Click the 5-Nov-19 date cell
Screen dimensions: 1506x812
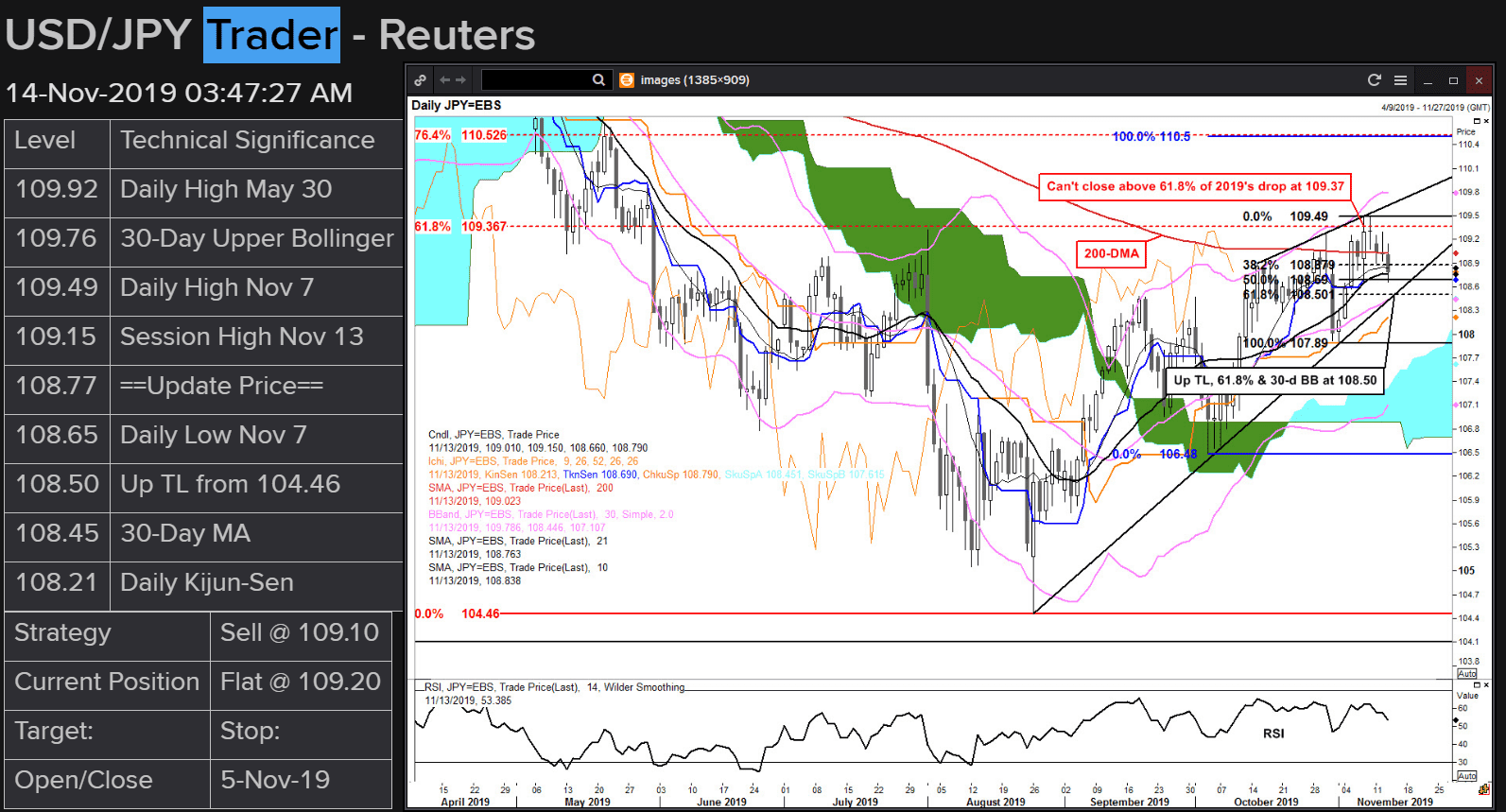(301, 784)
